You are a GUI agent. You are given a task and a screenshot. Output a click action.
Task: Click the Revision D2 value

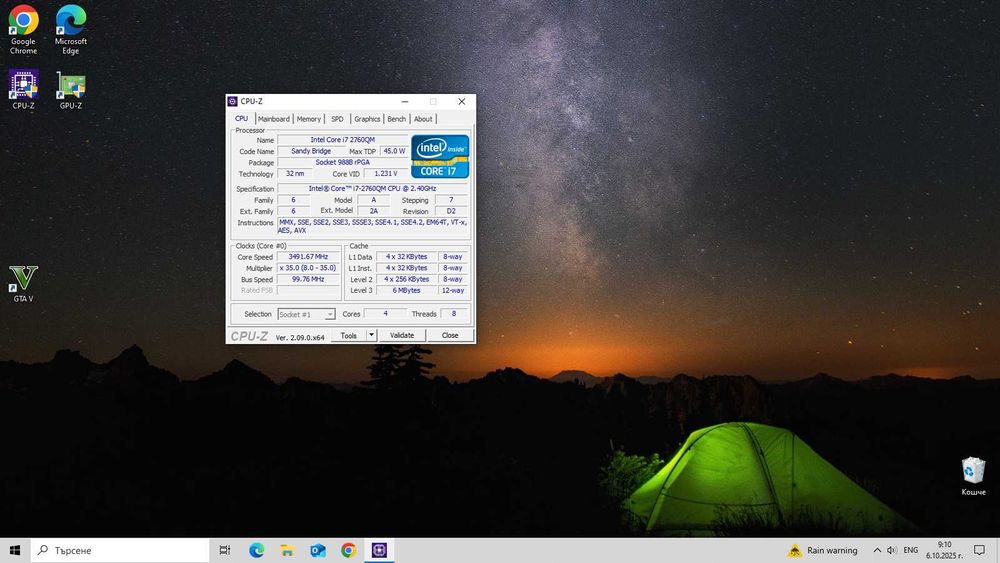coord(451,211)
